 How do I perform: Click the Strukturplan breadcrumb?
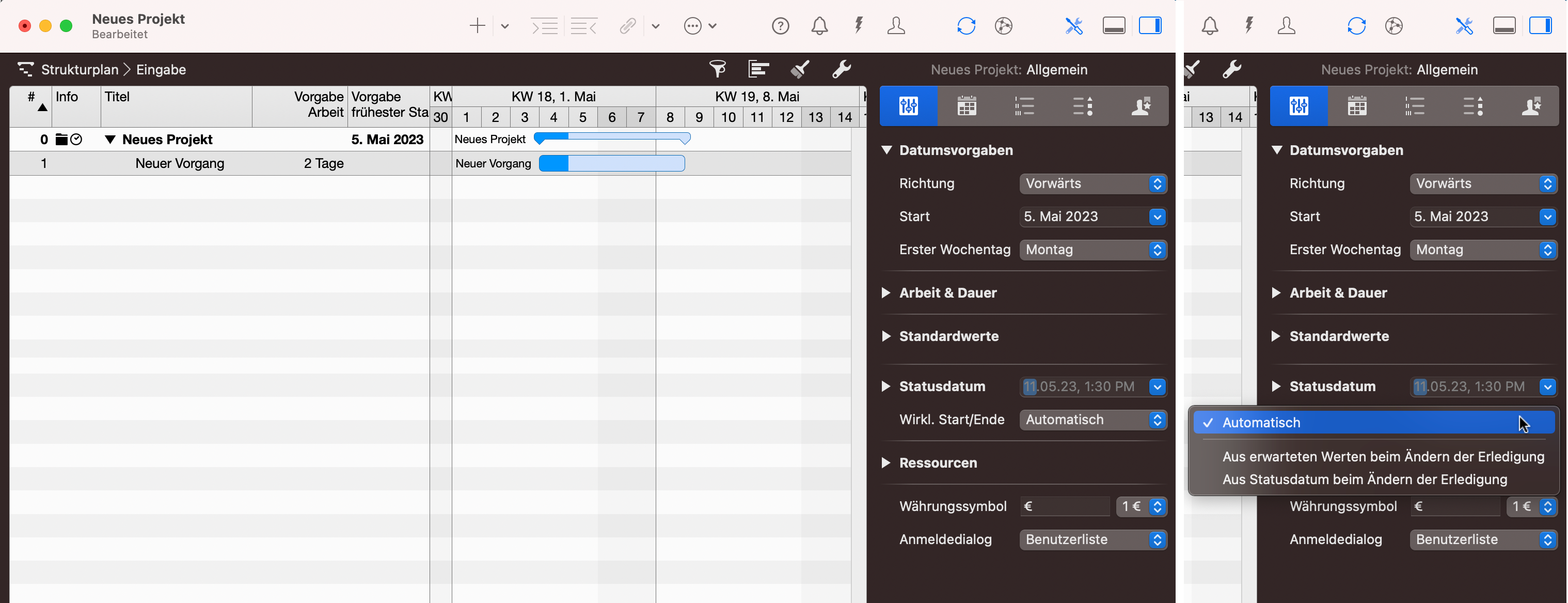point(79,69)
